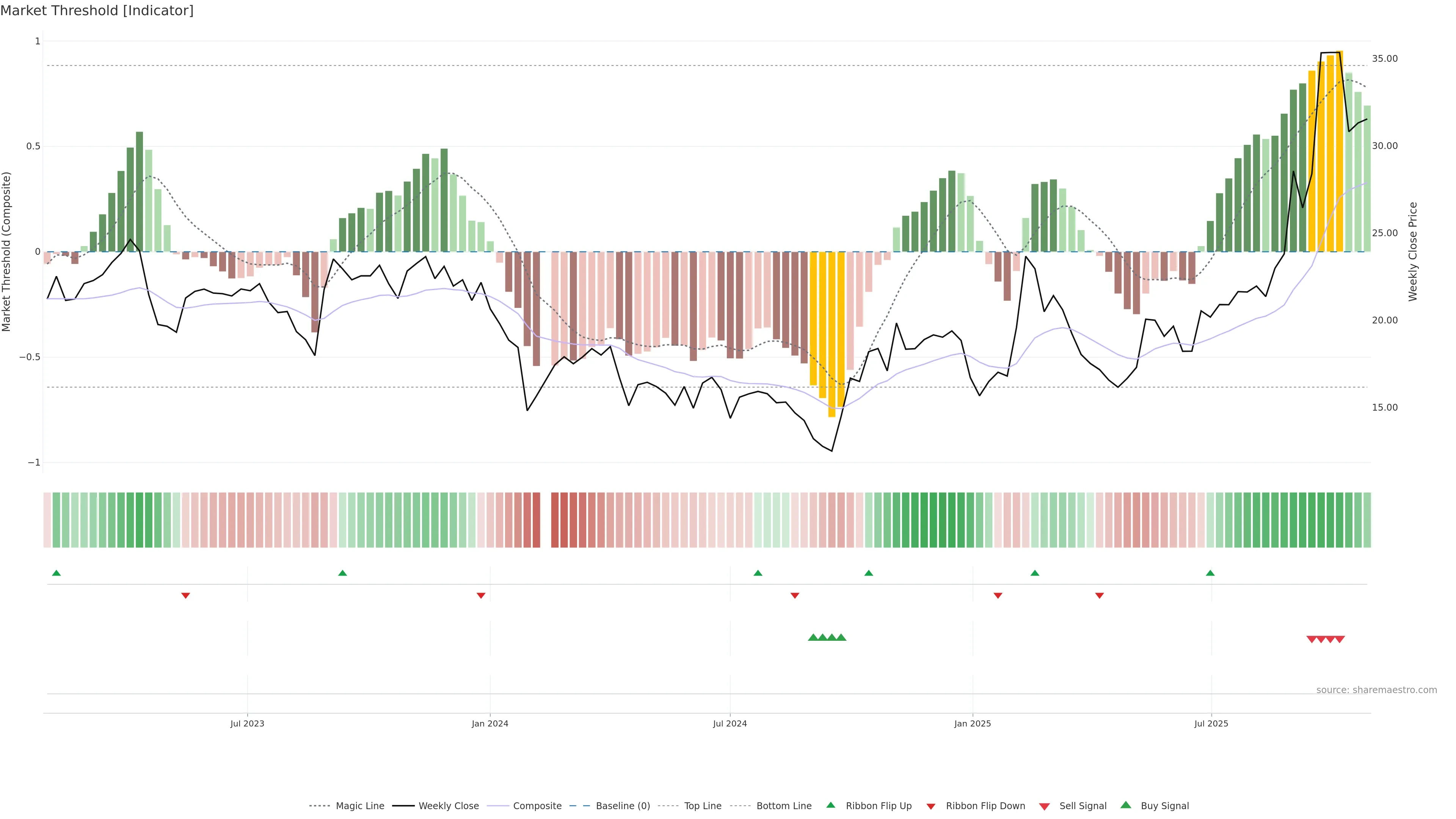1456x819 pixels.
Task: Click Ribbon Flip Down legend triangle icon
Action: click(x=931, y=806)
